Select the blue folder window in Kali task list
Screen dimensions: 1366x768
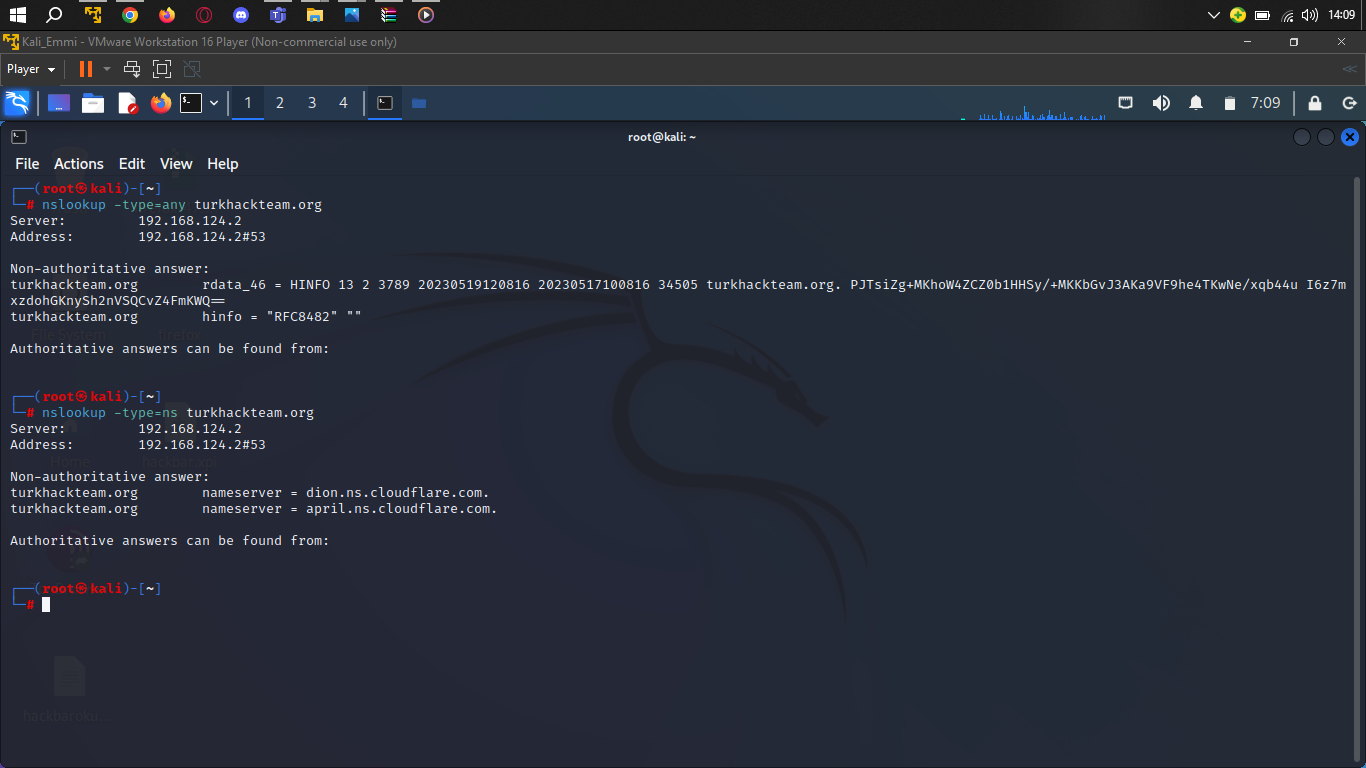[x=419, y=103]
